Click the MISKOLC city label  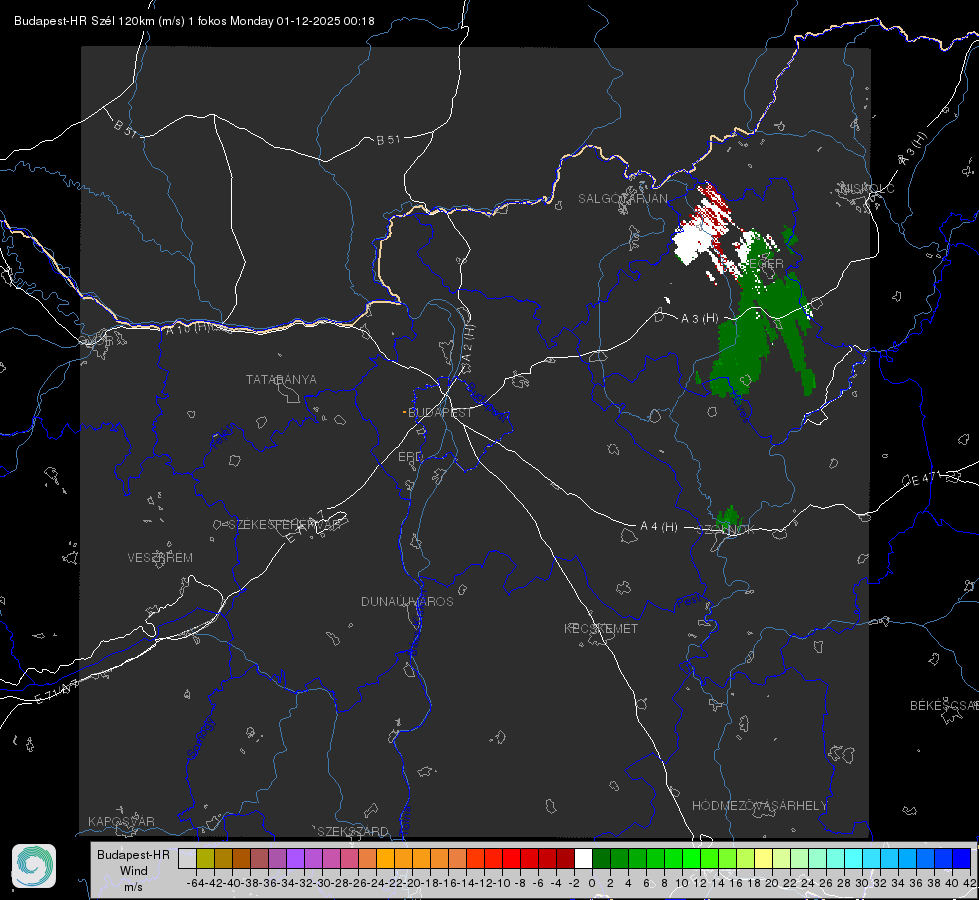tap(868, 188)
